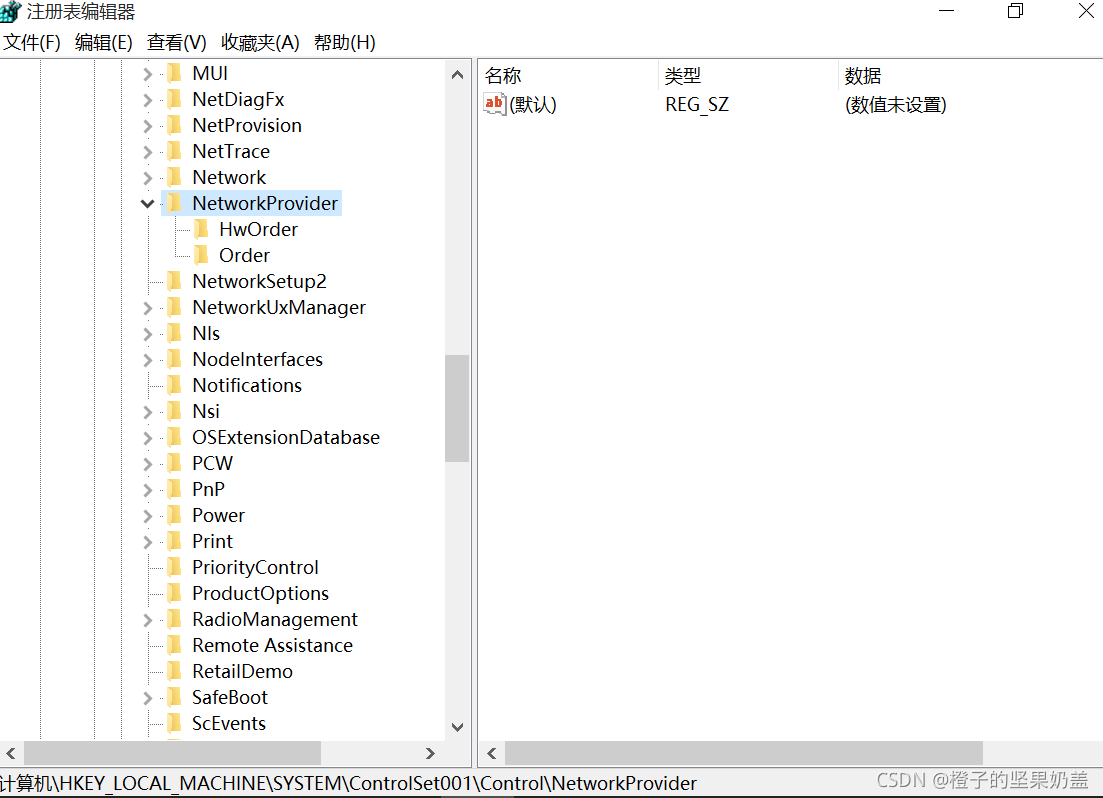Click the registry path in status bar
Viewport: 1103px width, 798px height.
coord(348,783)
